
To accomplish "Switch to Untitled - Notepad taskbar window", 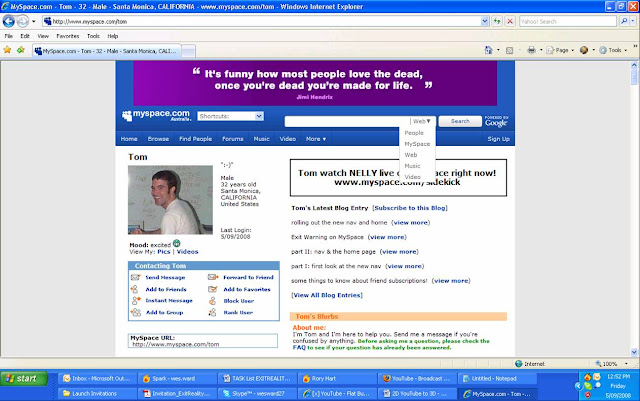I will 497,379.
